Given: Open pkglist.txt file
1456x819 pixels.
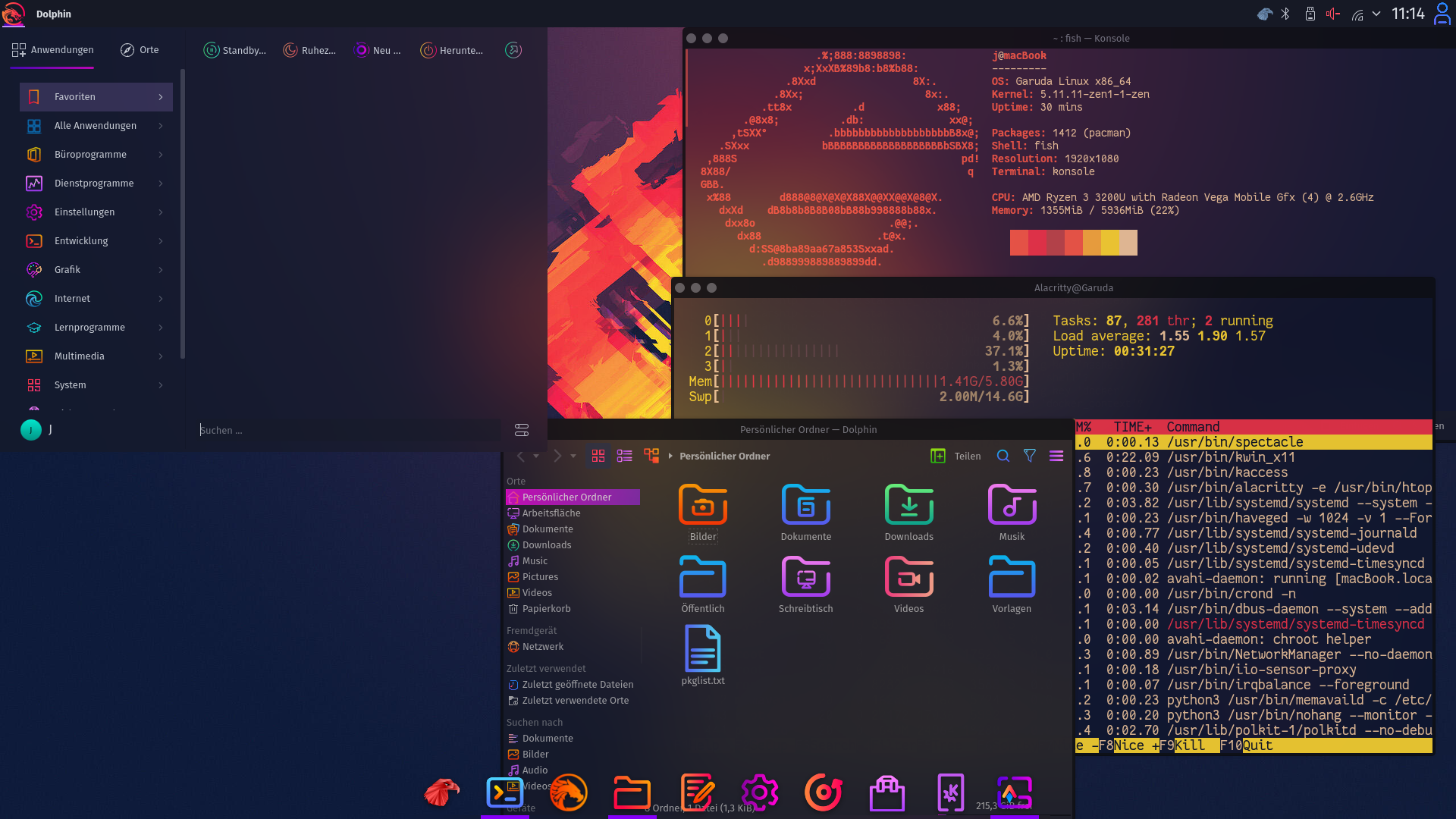Looking at the screenshot, I should tap(703, 650).
